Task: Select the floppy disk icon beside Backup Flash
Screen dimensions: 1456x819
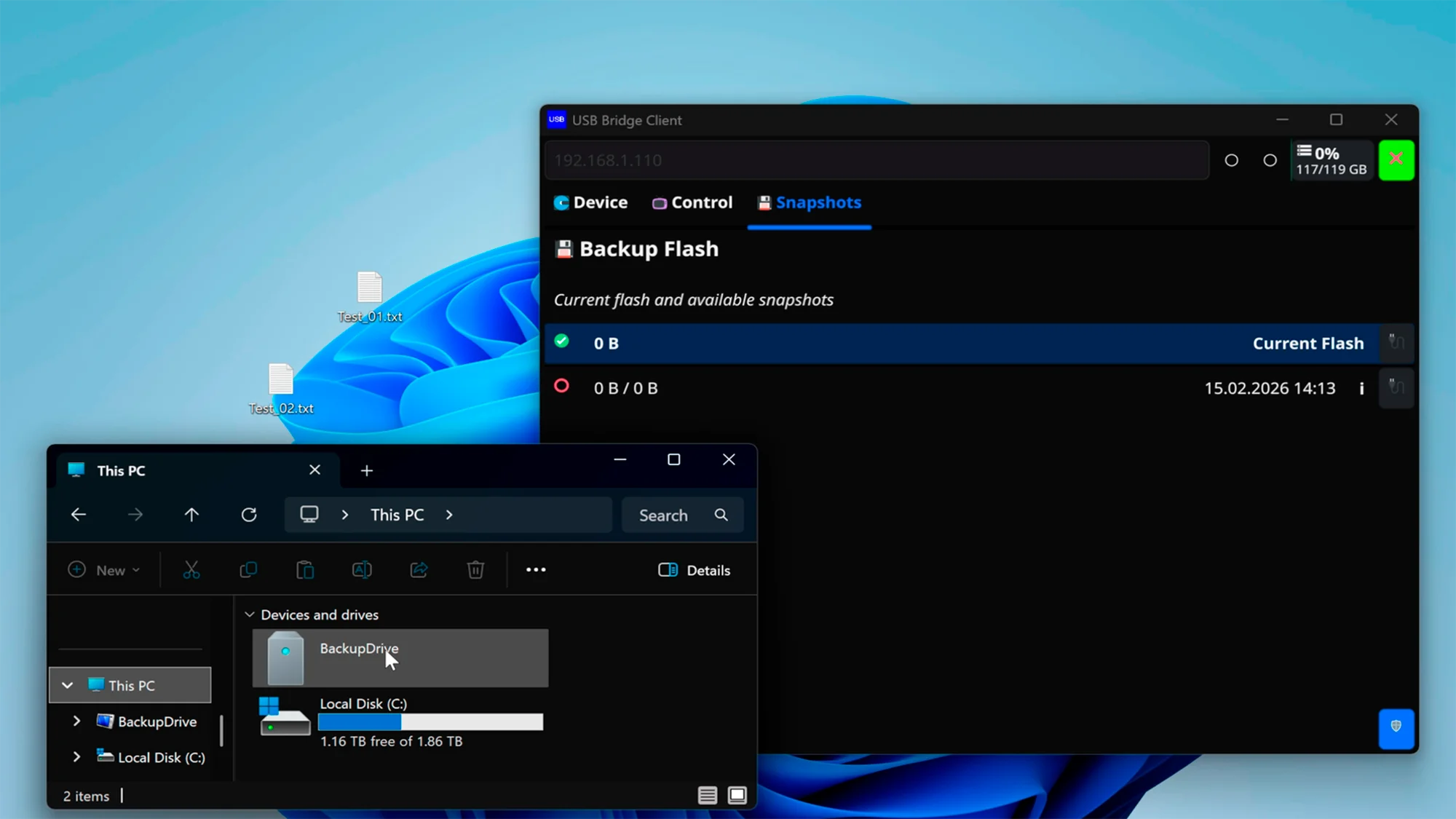Action: [563, 248]
